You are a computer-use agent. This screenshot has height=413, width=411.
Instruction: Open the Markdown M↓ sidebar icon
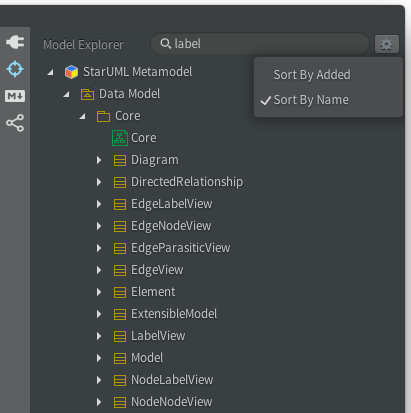[x=15, y=96]
